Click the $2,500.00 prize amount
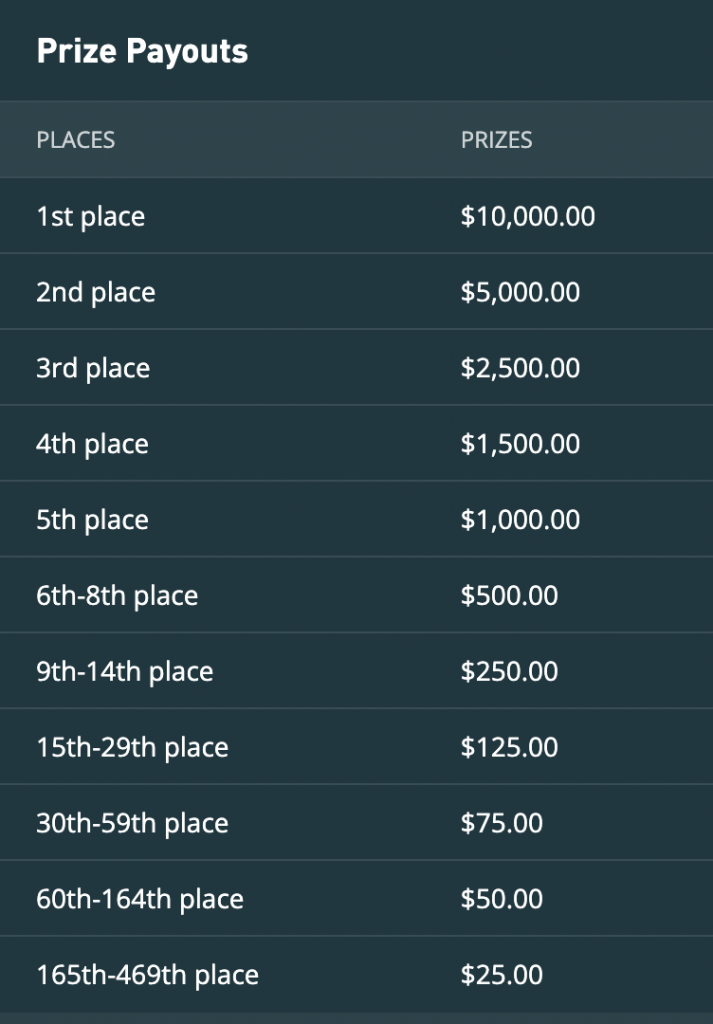 coord(520,368)
